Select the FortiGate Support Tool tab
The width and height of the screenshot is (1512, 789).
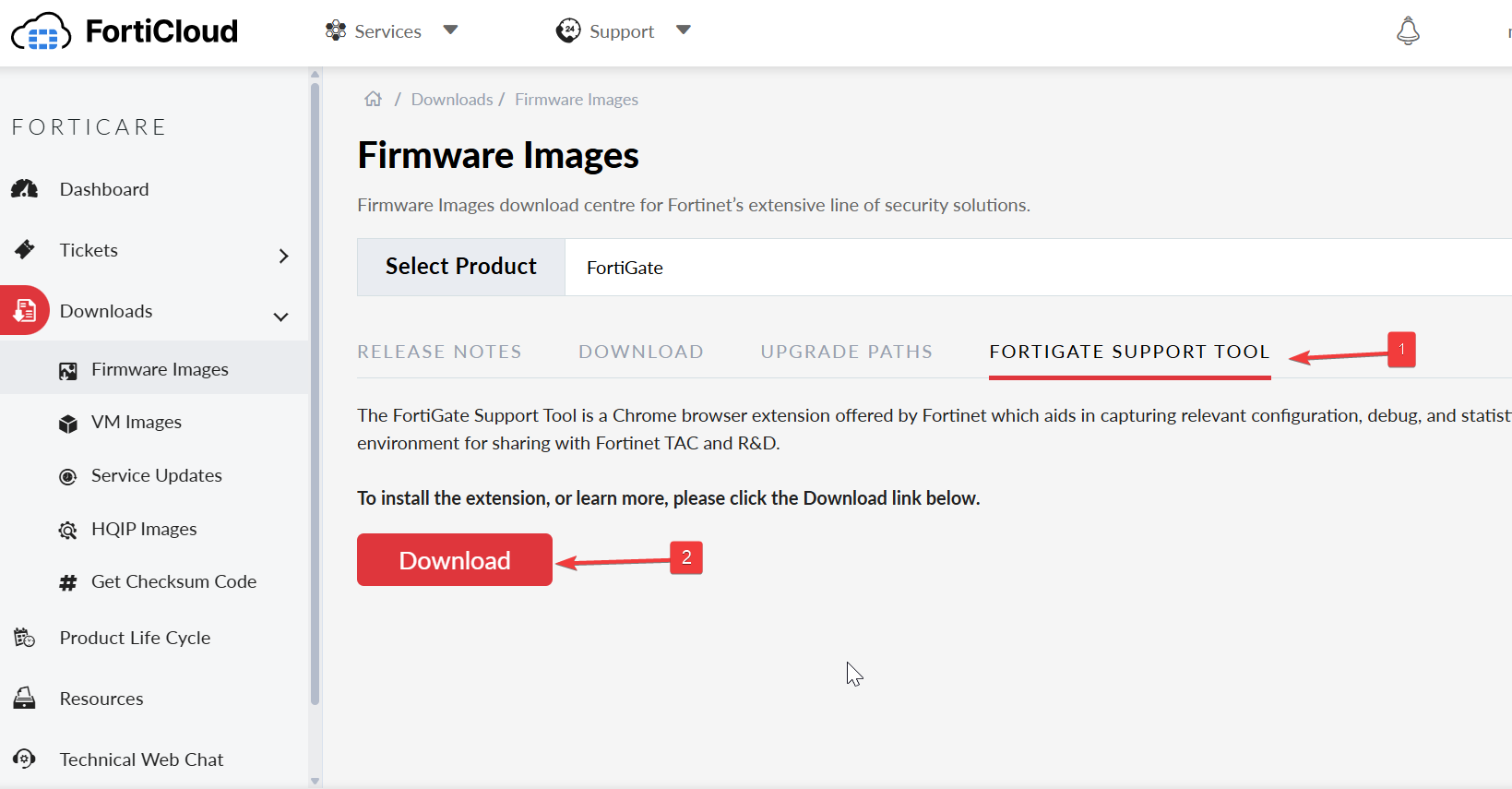point(1130,352)
